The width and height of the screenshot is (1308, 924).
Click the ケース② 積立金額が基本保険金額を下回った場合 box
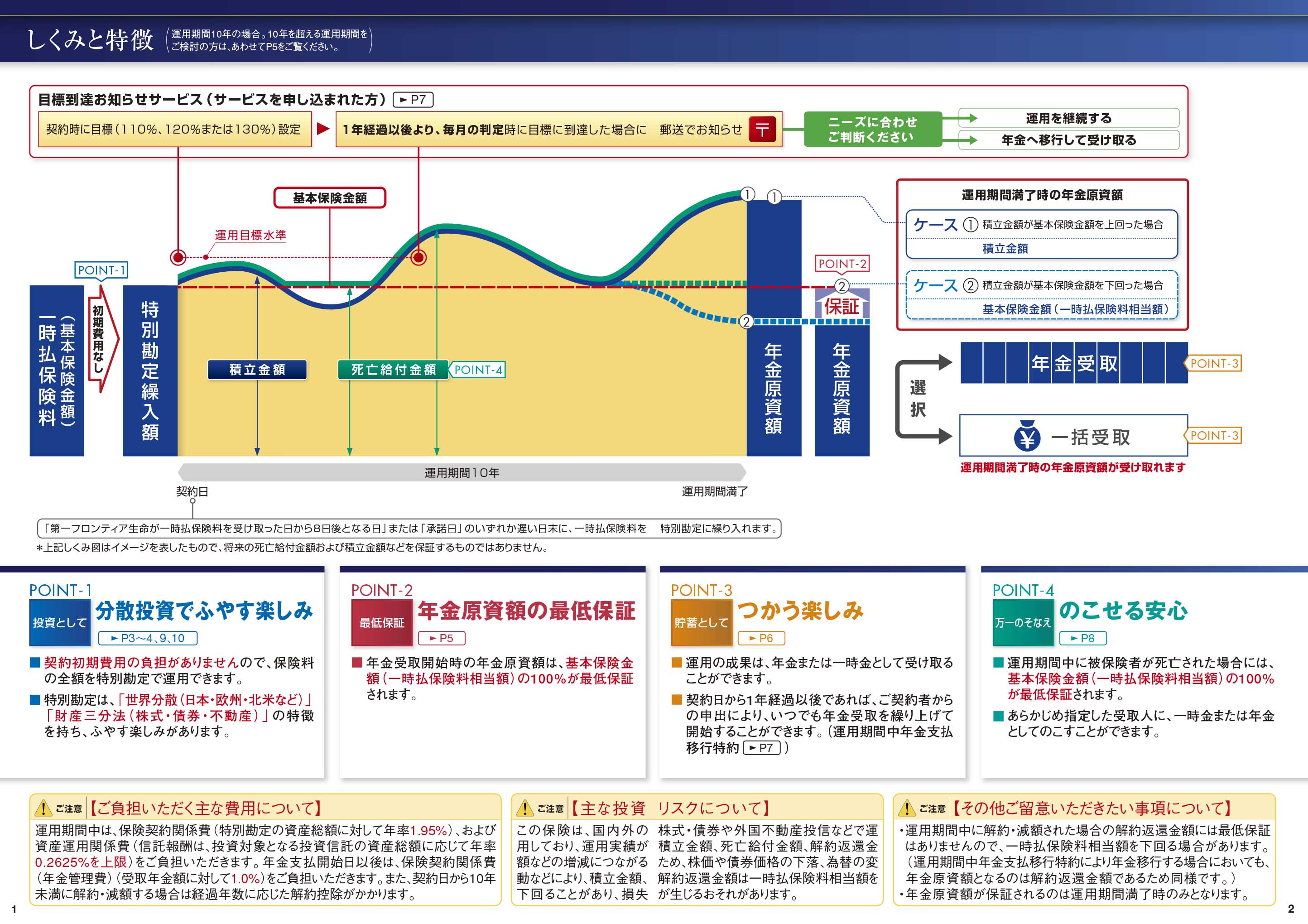(1041, 295)
